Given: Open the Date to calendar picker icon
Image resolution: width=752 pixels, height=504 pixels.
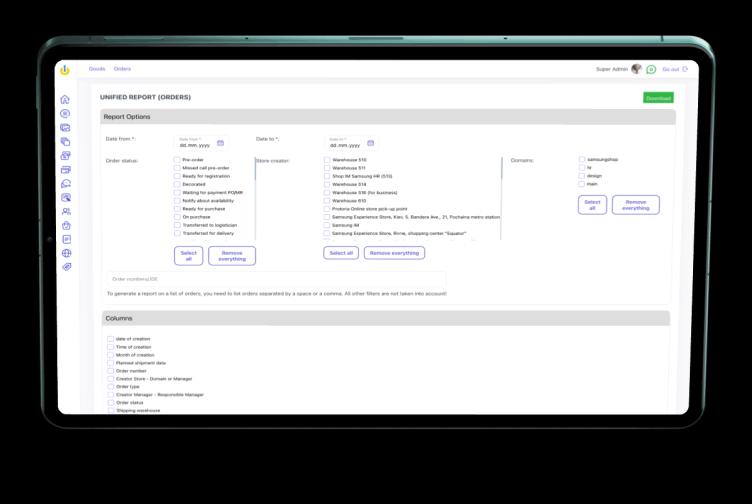Looking at the screenshot, I should pyautogui.click(x=371, y=143).
